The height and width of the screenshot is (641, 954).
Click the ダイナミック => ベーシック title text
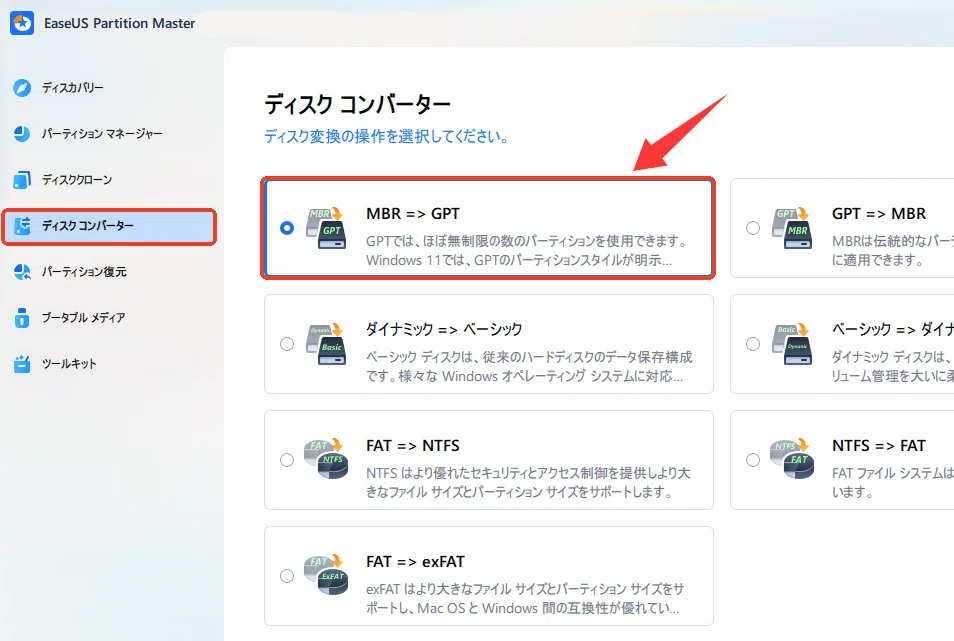(444, 330)
